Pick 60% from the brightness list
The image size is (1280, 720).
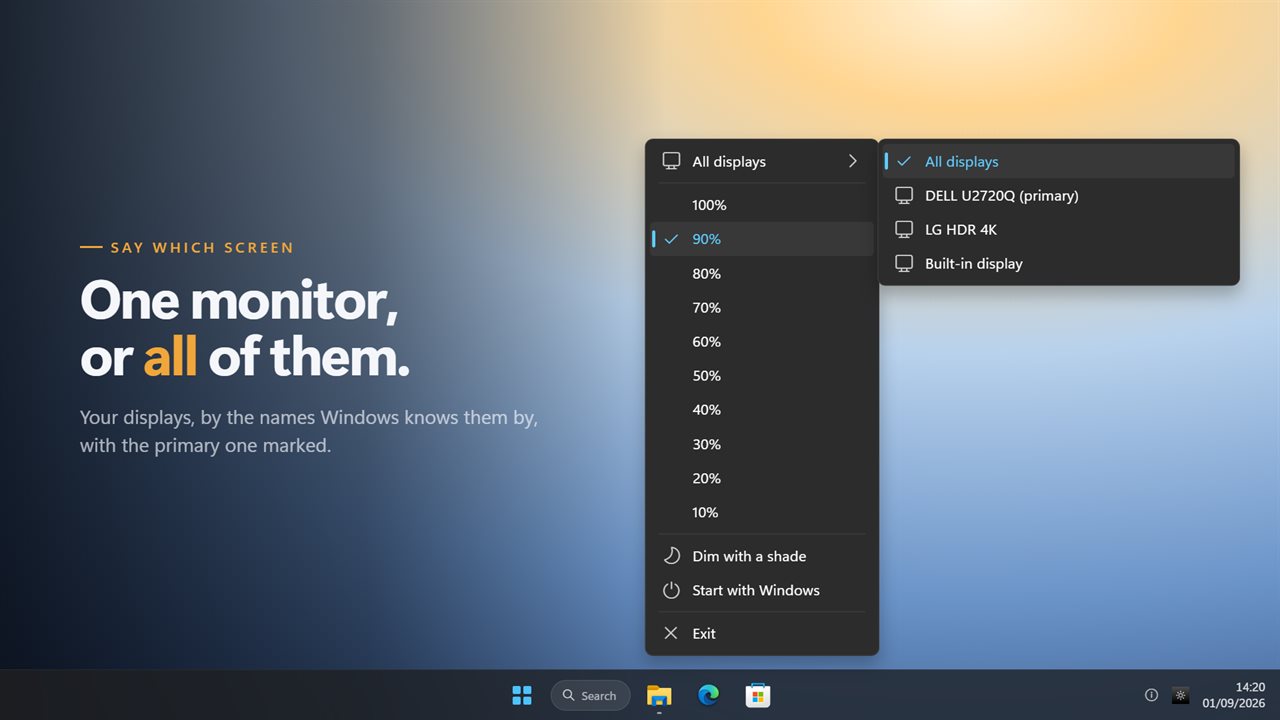click(762, 341)
